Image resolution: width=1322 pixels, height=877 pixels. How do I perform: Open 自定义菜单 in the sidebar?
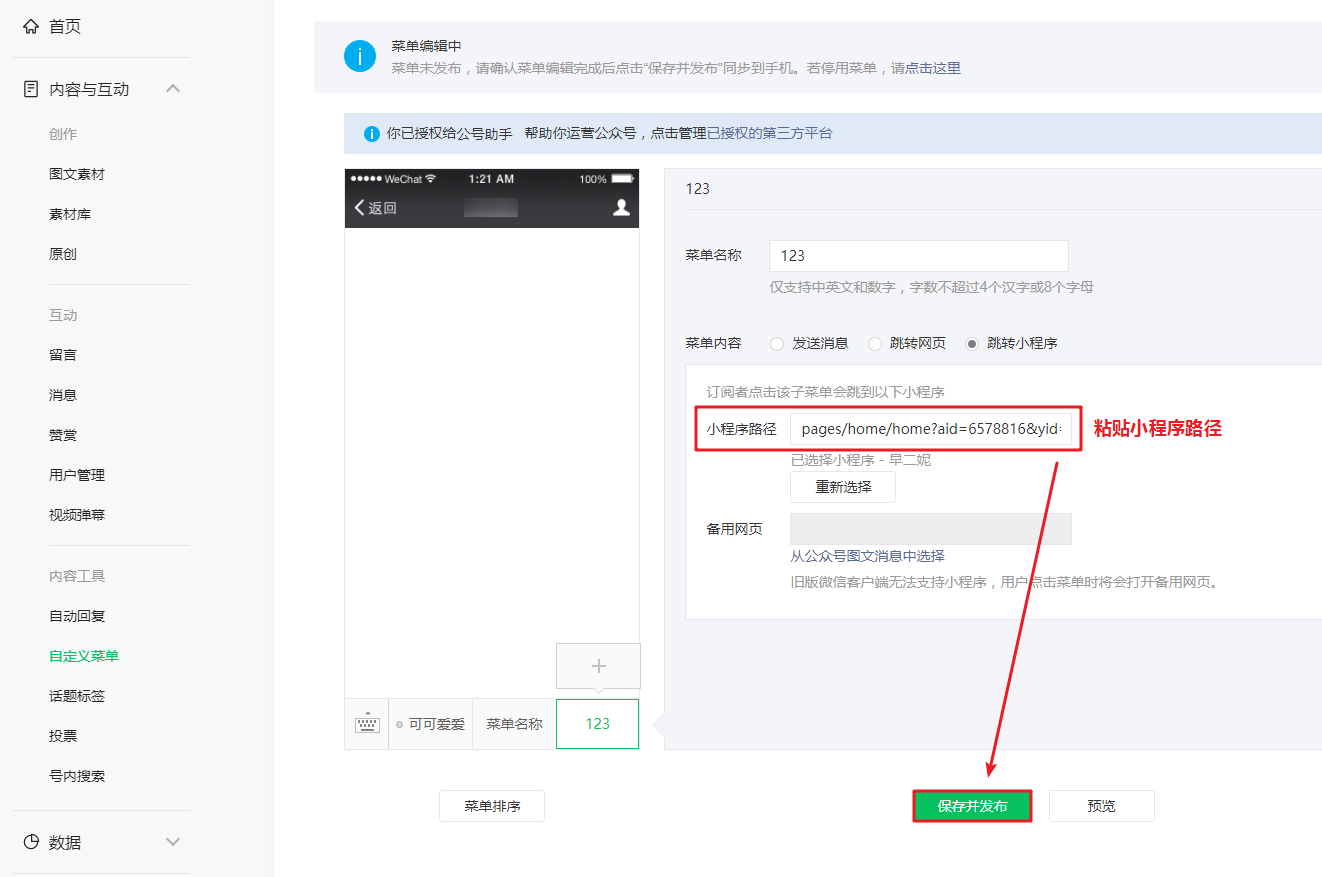click(84, 656)
